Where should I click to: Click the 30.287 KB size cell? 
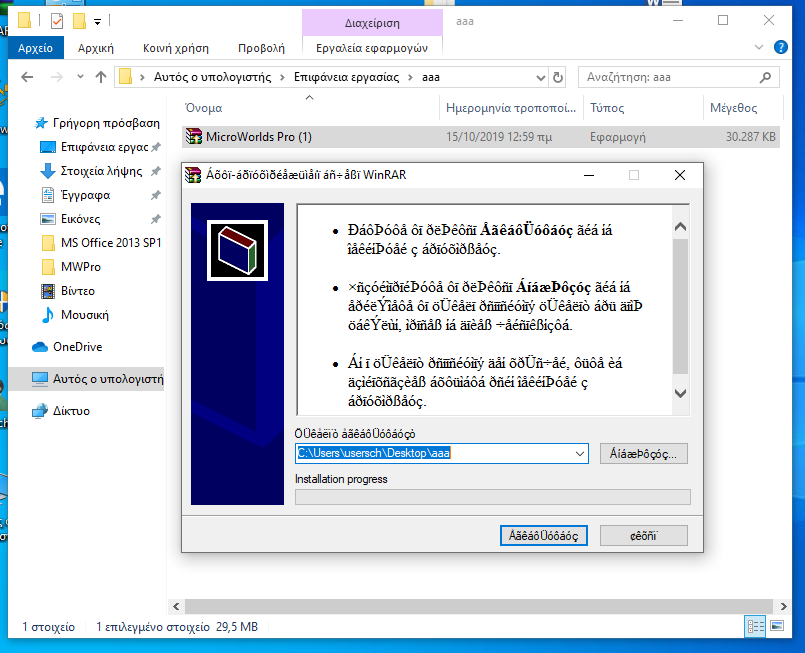point(751,137)
